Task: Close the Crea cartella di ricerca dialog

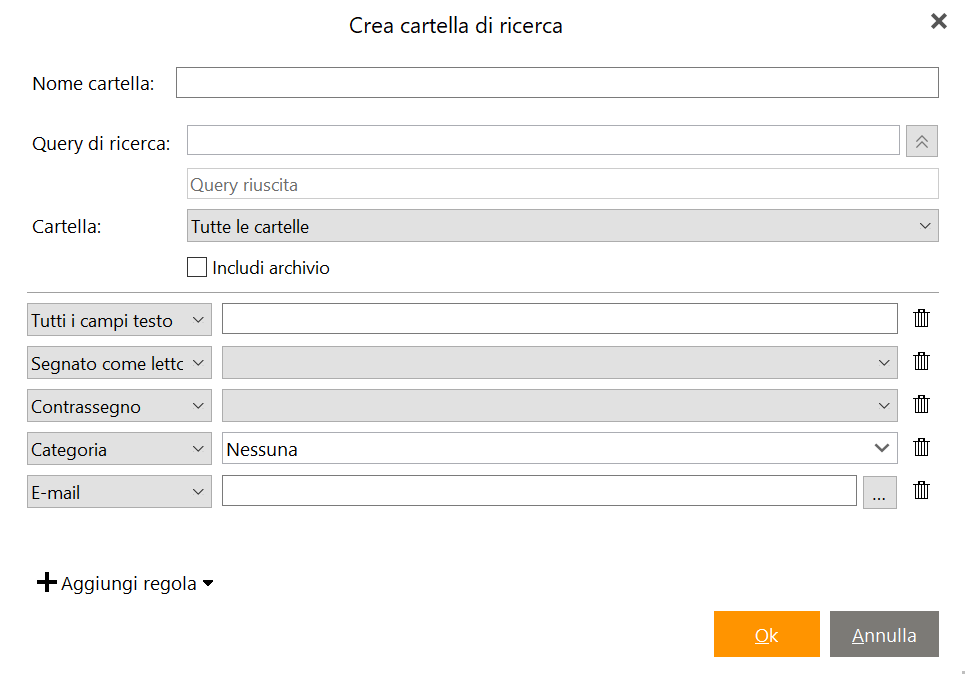Action: tap(938, 22)
